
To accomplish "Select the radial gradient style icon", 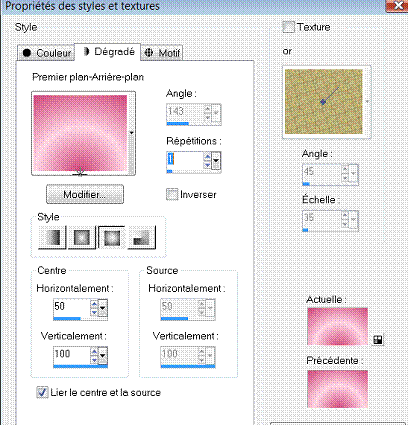I will (142, 237).
